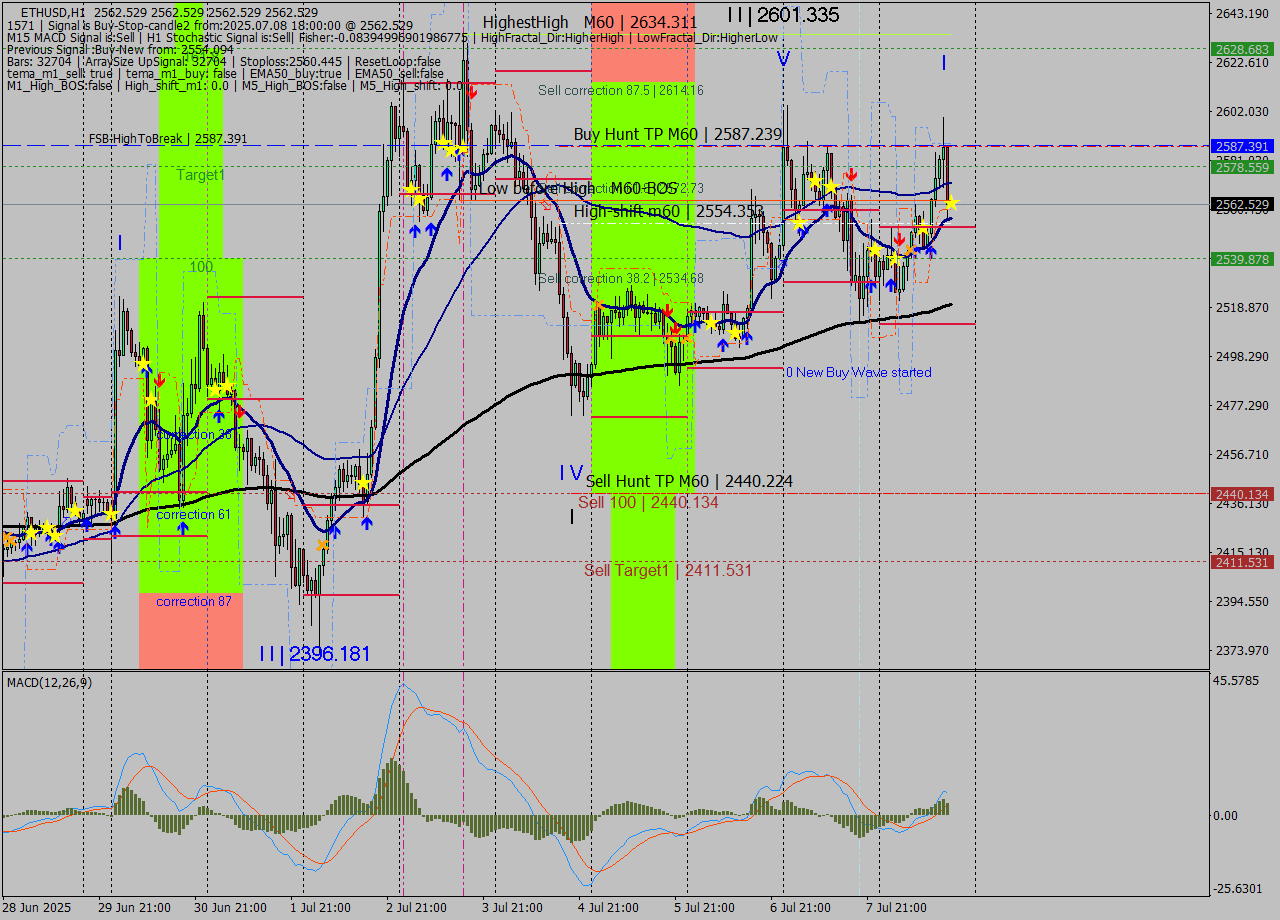Click the MACD(12,26,9) indicator title
This screenshot has height=920, width=1280.
tap(50, 682)
